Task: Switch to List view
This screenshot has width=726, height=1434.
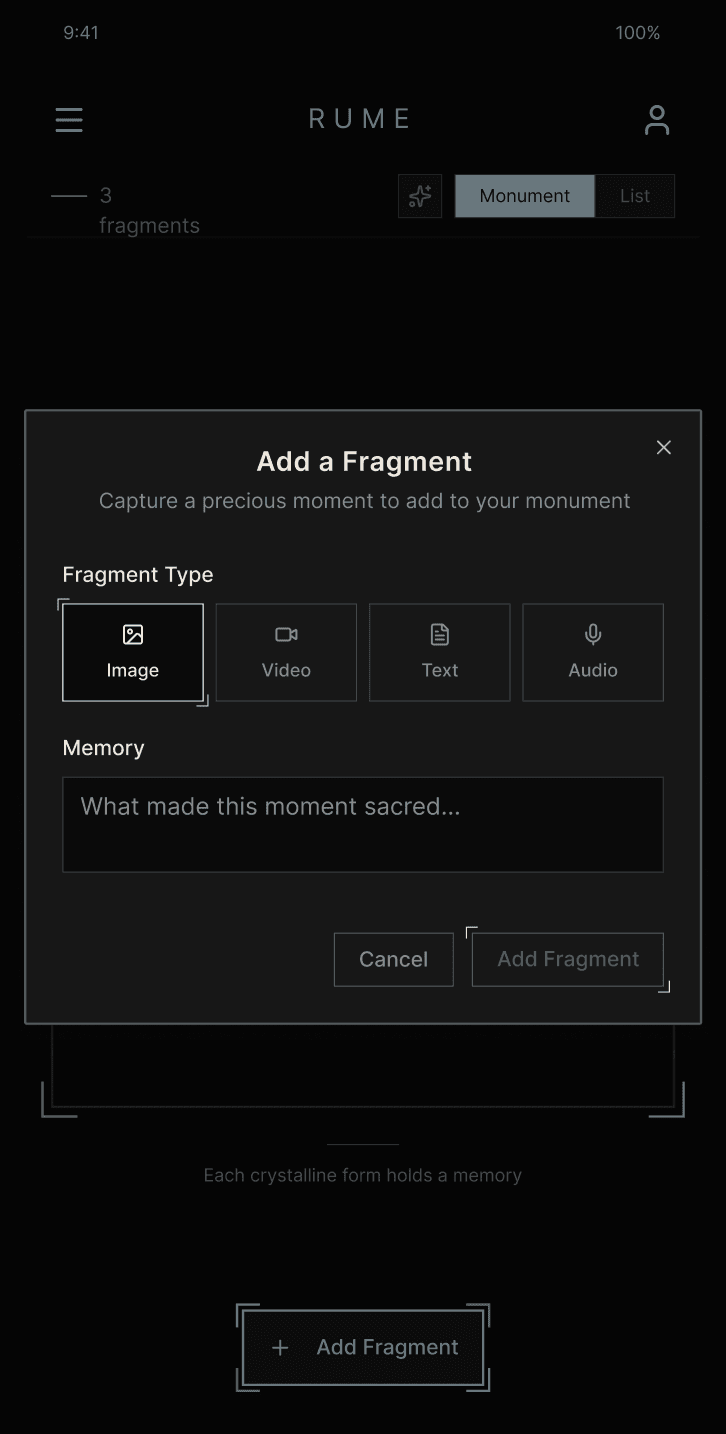Action: (635, 196)
